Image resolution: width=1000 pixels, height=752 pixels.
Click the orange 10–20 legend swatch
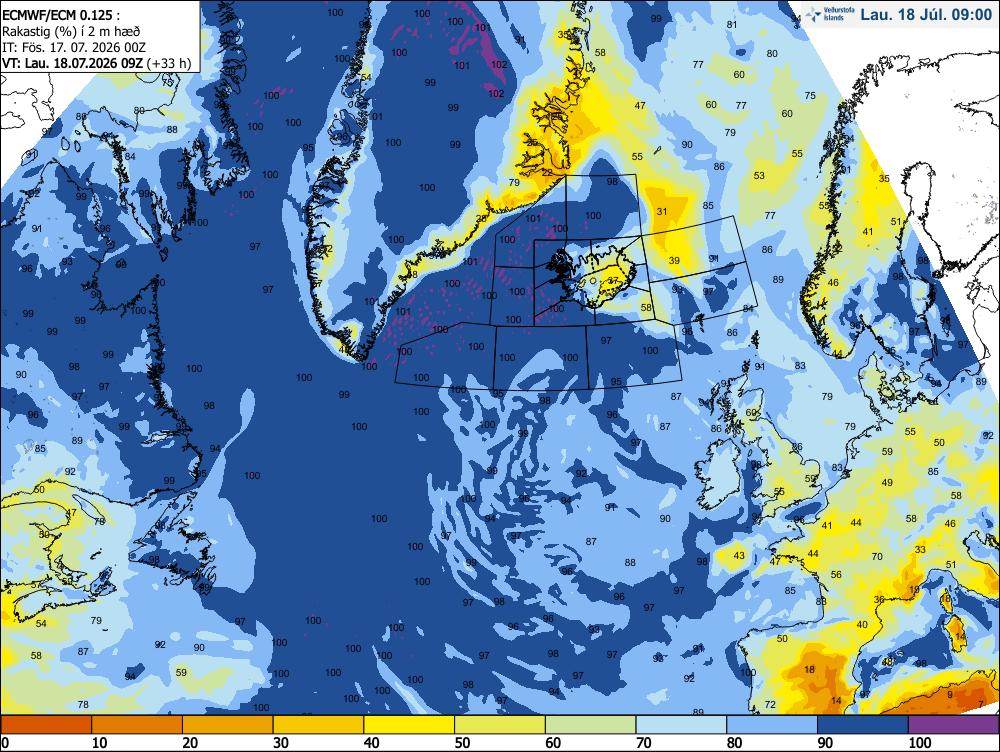137,725
